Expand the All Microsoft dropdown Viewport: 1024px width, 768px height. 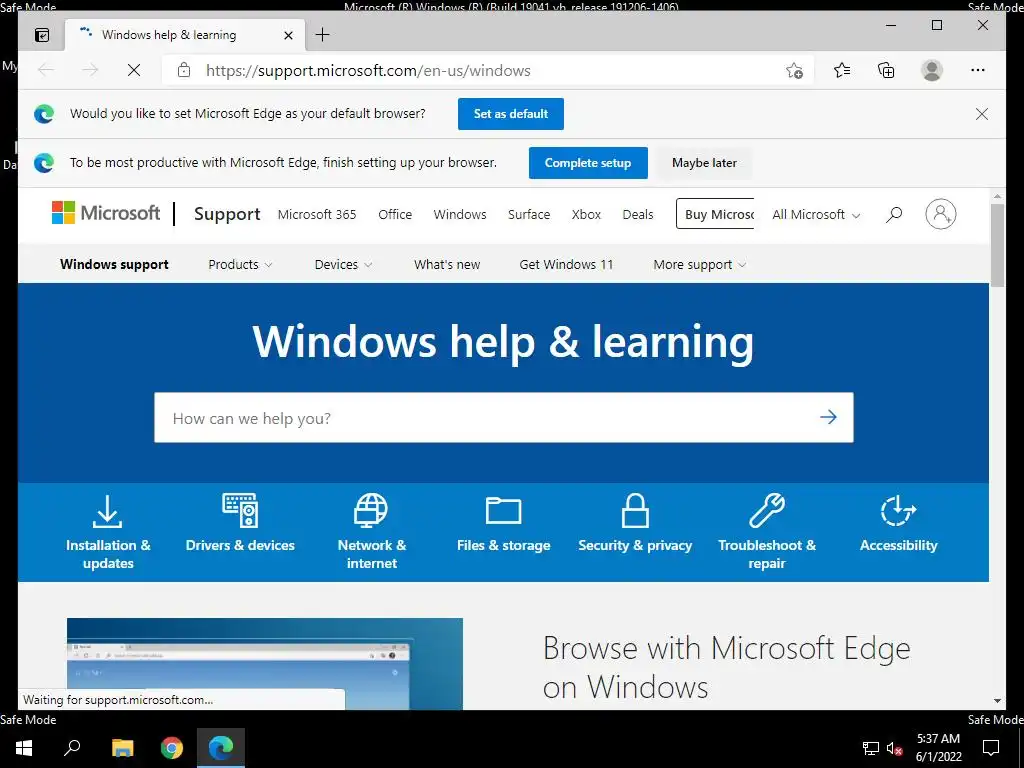[x=816, y=214]
